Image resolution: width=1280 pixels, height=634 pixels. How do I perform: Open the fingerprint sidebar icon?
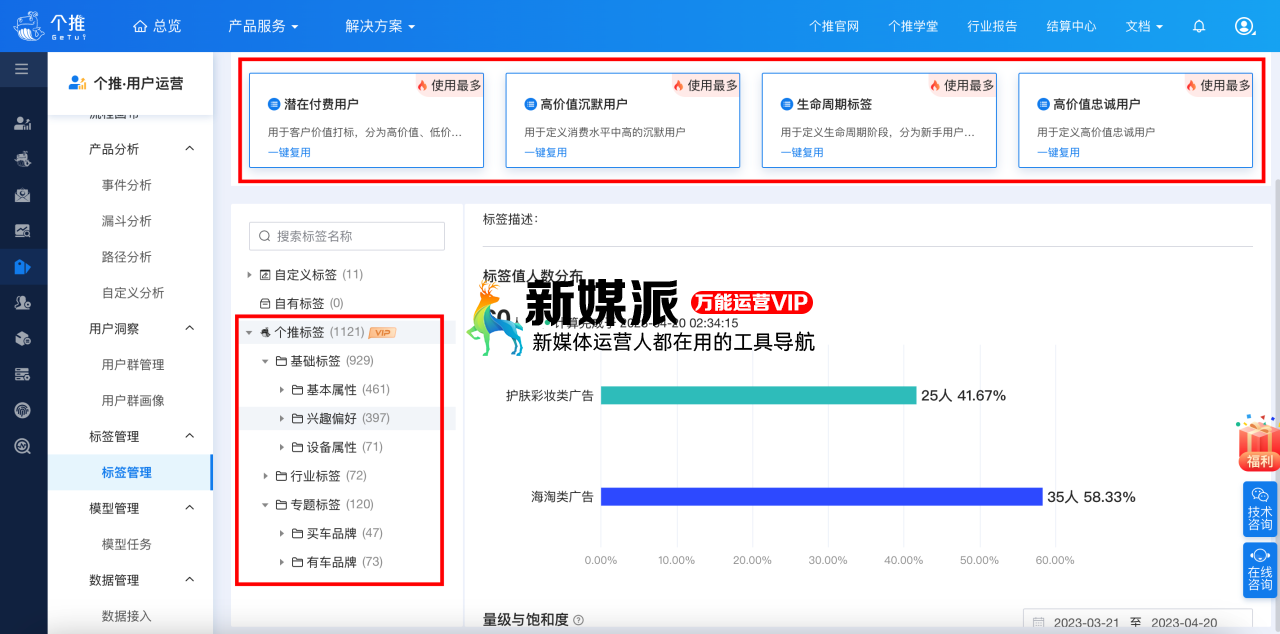click(x=22, y=410)
